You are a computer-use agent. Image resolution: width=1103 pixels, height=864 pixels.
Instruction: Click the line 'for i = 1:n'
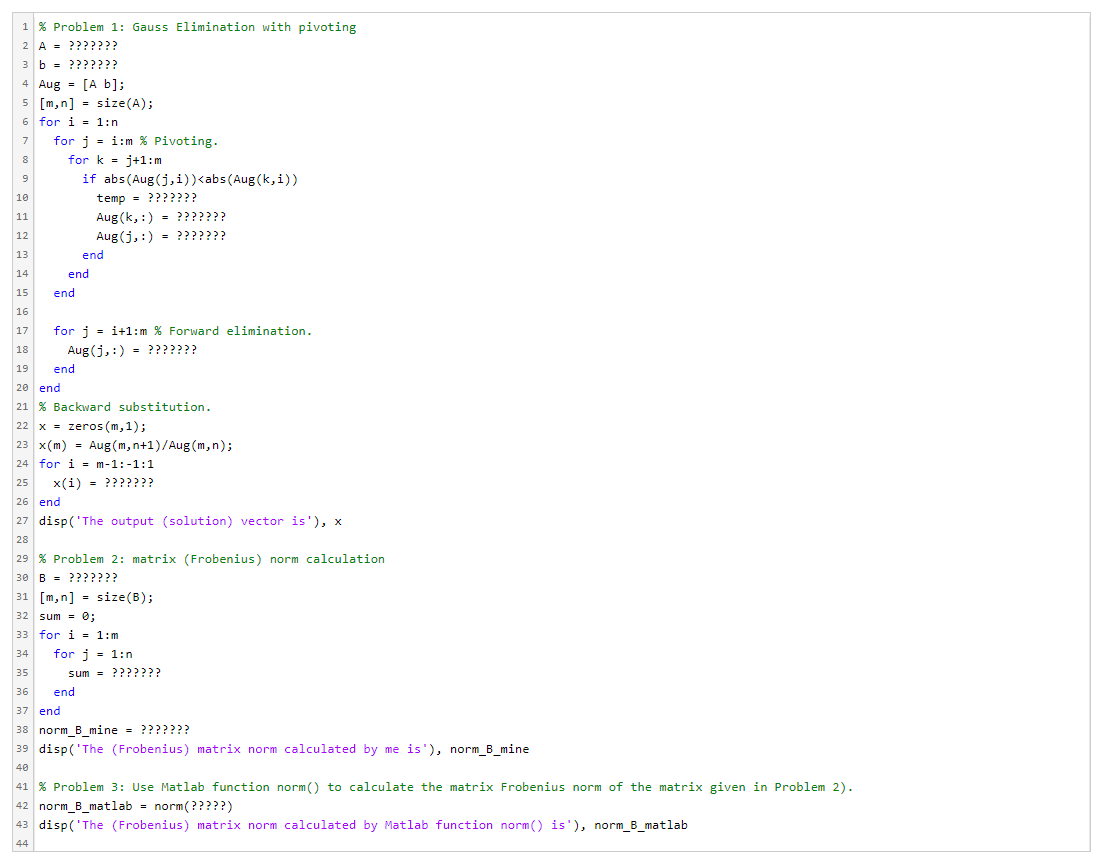coord(78,122)
